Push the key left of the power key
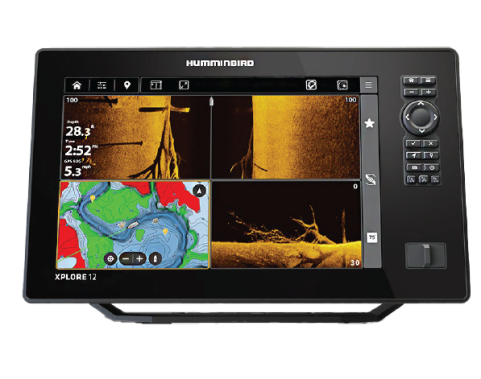This screenshot has width=481, height=379. pos(414,167)
